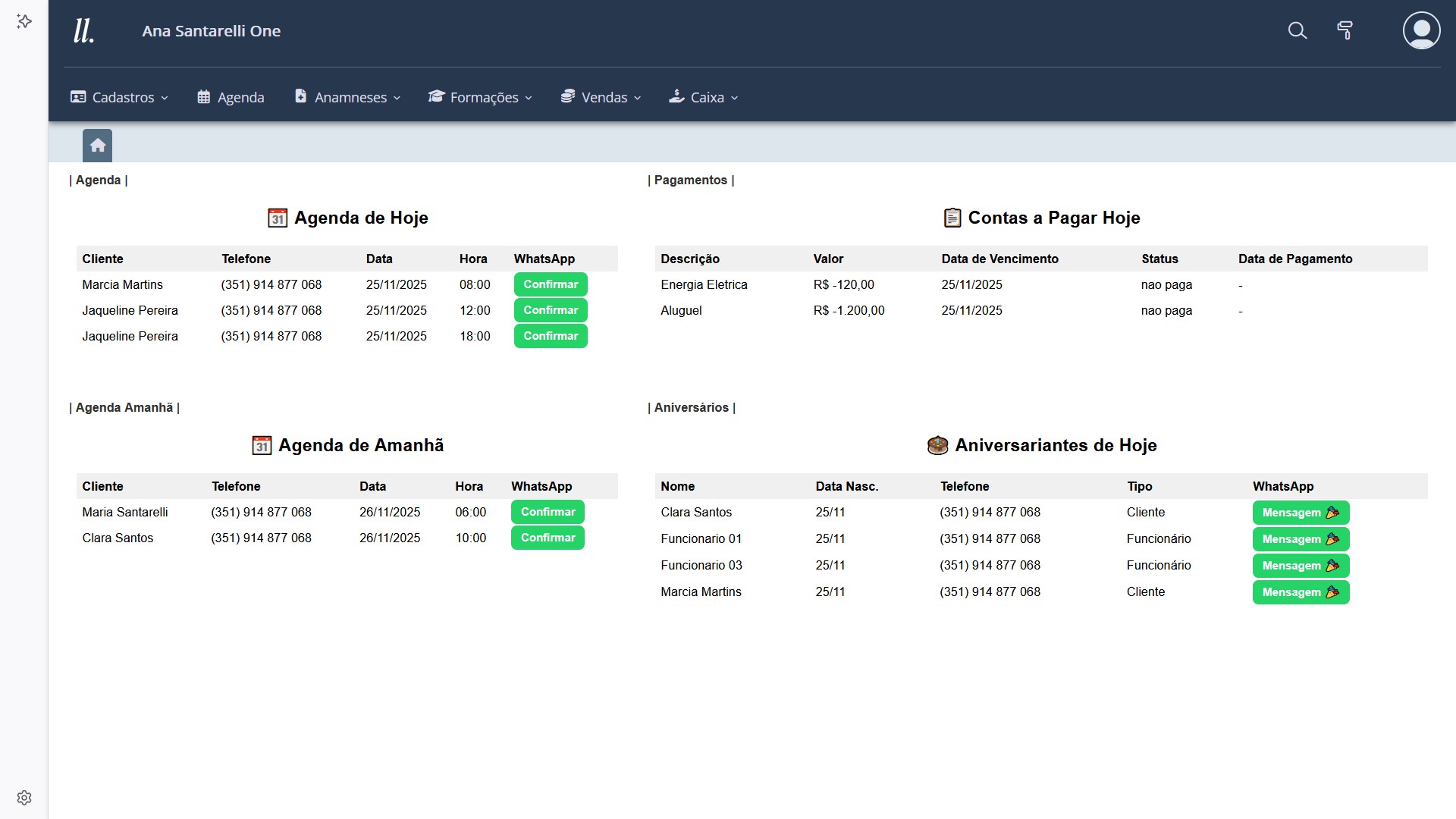This screenshot has width=1456, height=819.
Task: Click the sparkle icon in left sidebar
Action: pos(24,21)
